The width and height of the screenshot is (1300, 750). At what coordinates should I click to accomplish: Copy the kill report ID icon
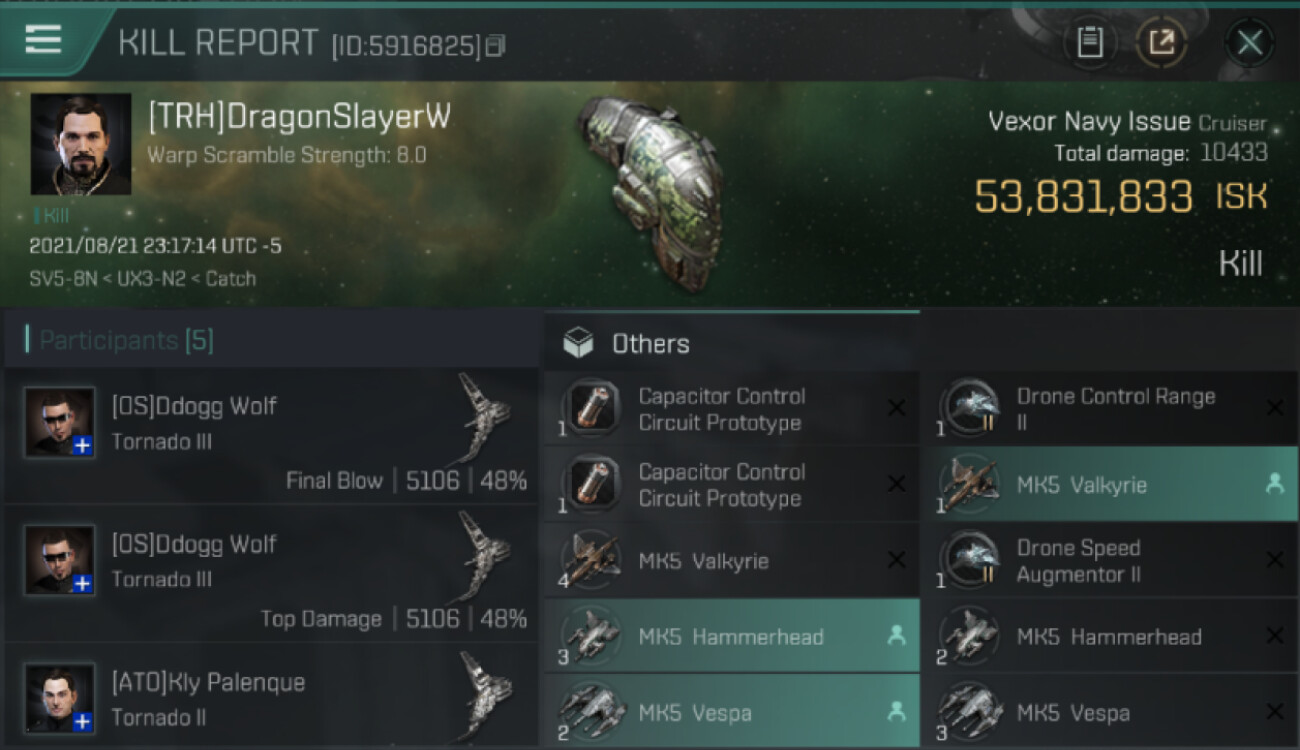[496, 46]
